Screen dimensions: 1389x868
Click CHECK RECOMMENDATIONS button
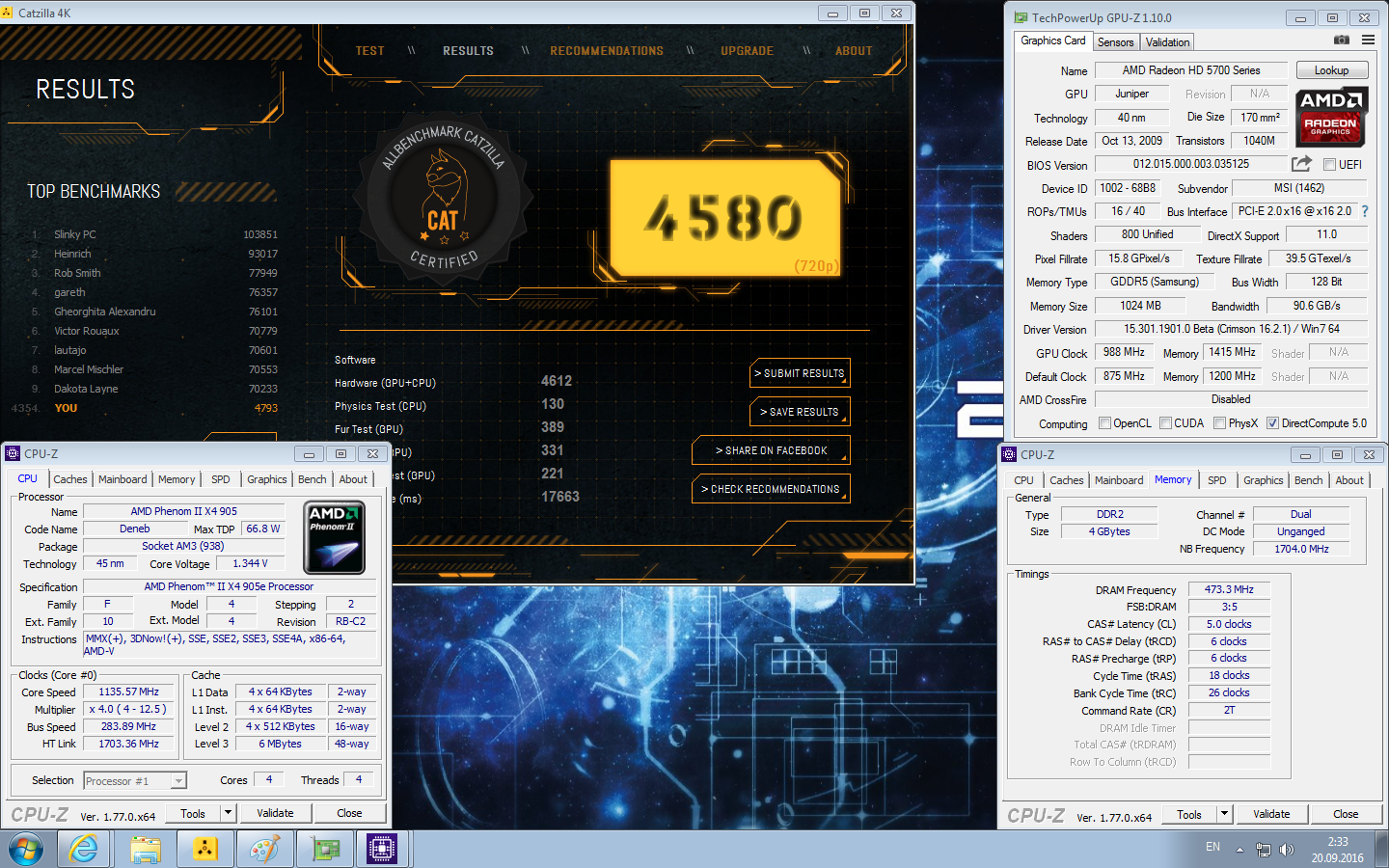click(771, 489)
